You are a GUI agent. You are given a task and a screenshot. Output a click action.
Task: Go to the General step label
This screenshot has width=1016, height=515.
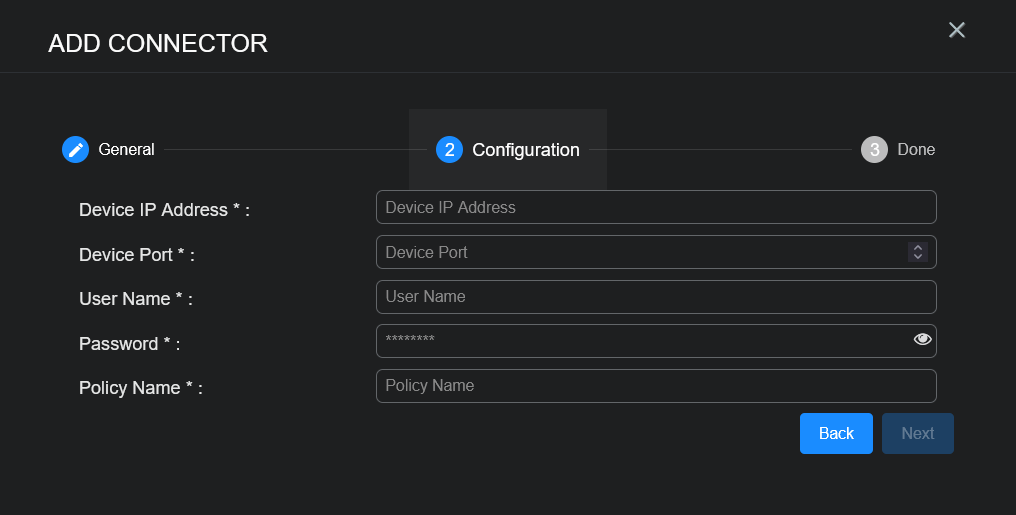(x=126, y=150)
